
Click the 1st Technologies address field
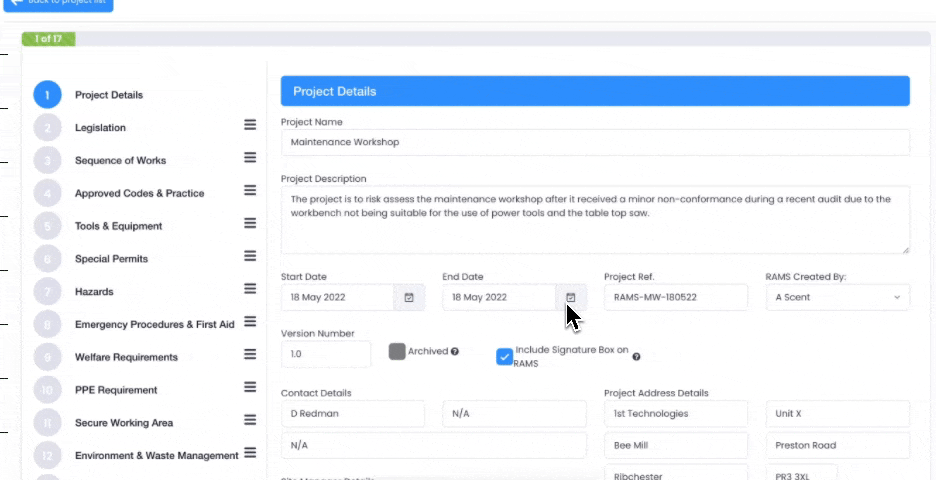click(x=676, y=414)
